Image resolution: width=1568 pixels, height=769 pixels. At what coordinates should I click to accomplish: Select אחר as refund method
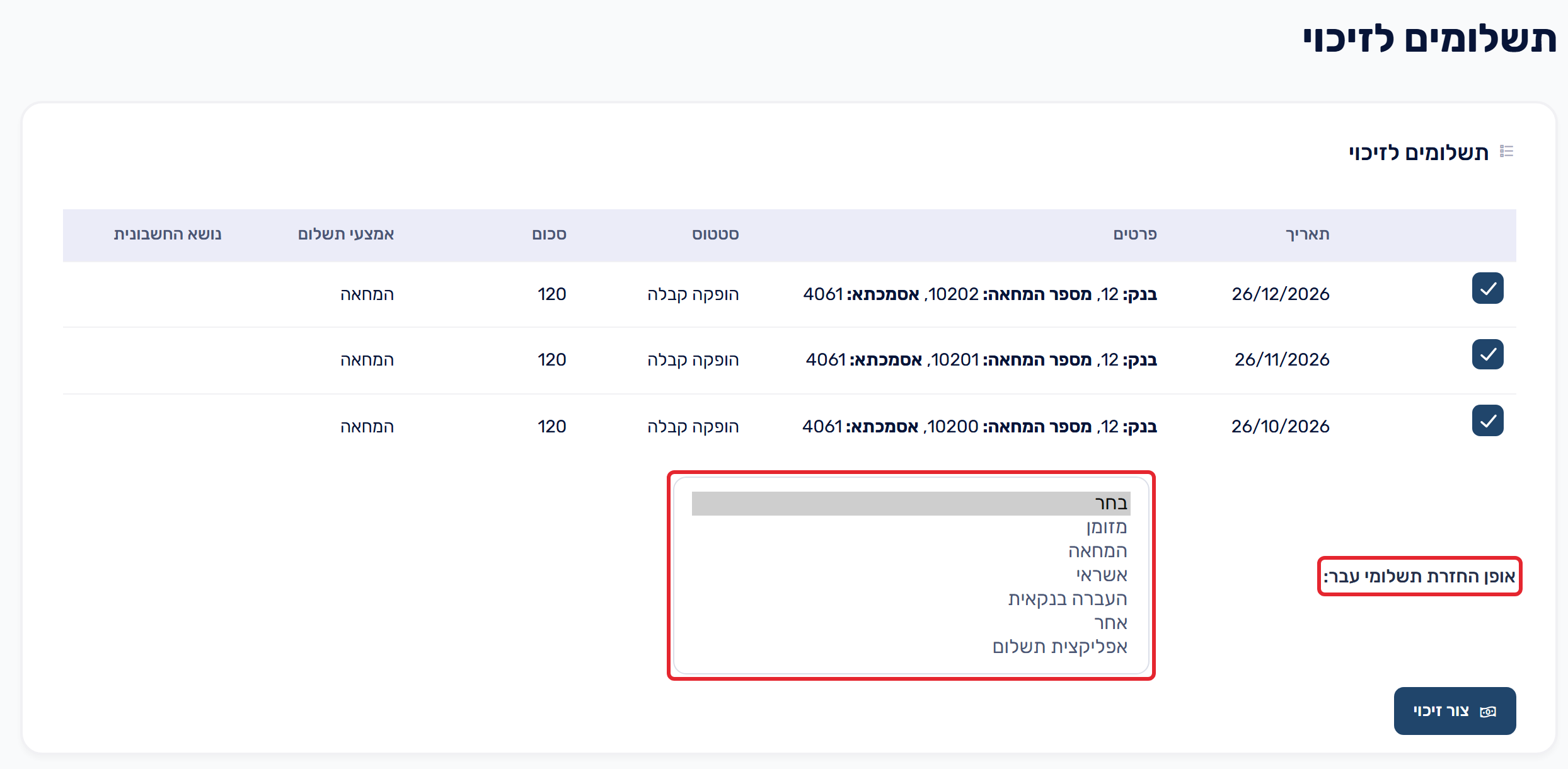[911, 623]
